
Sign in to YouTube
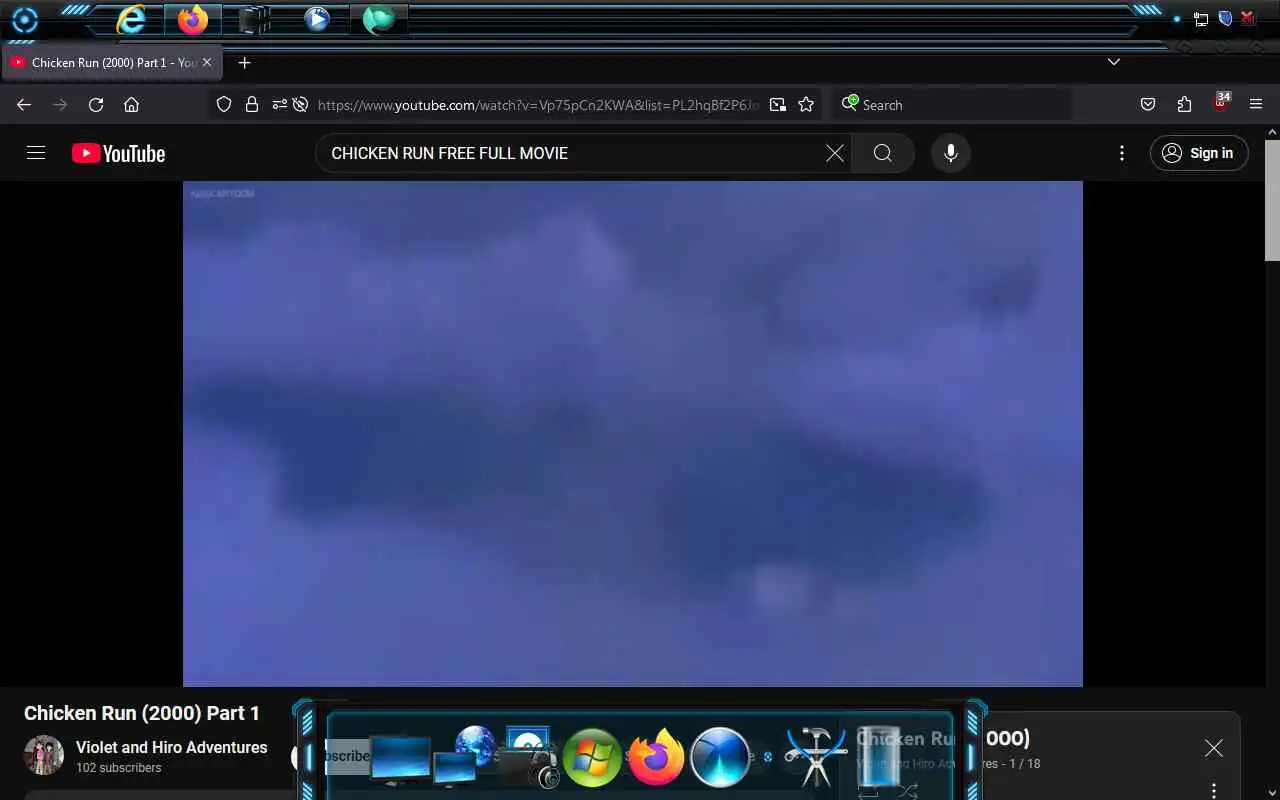tap(1199, 153)
